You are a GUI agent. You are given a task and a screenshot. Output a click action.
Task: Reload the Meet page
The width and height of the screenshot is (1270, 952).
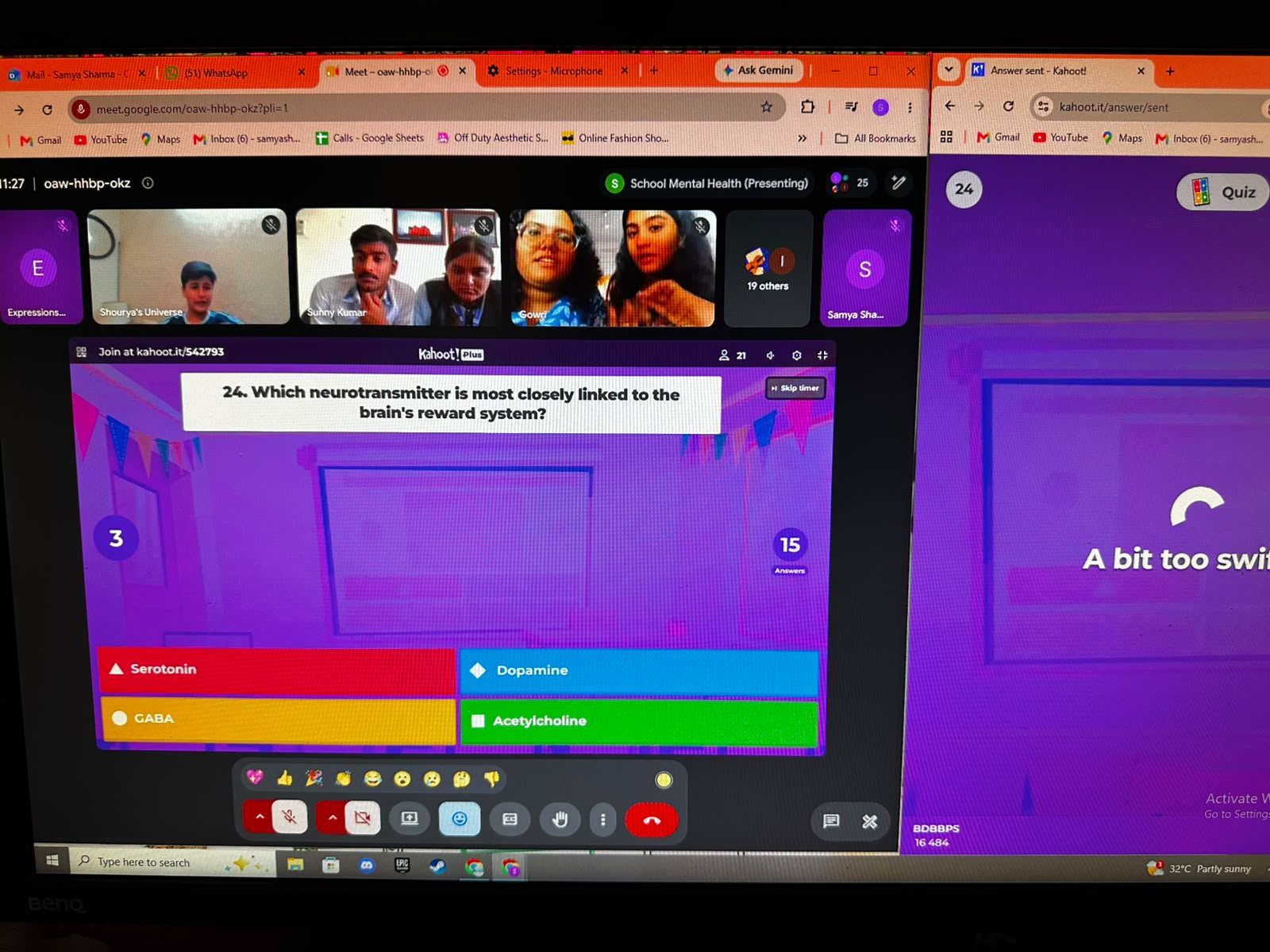48,109
